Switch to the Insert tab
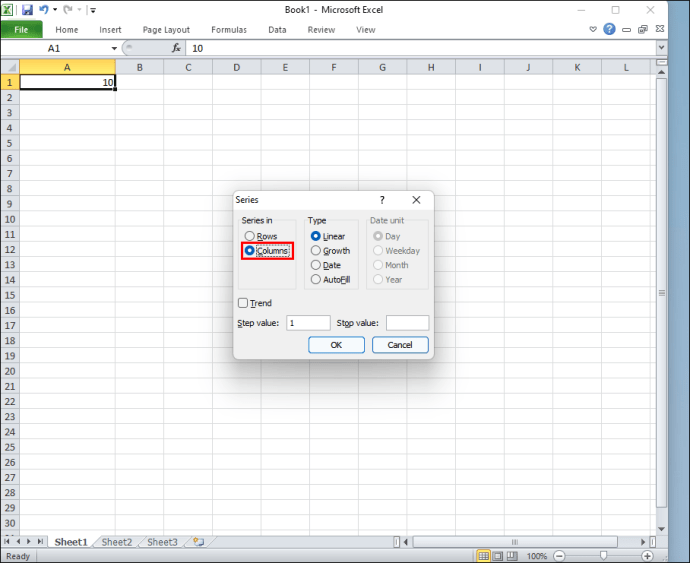690x563 pixels. point(110,29)
